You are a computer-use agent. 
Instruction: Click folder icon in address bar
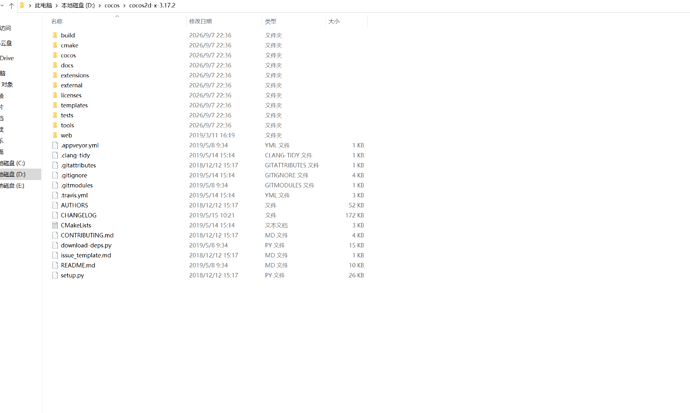point(22,5)
